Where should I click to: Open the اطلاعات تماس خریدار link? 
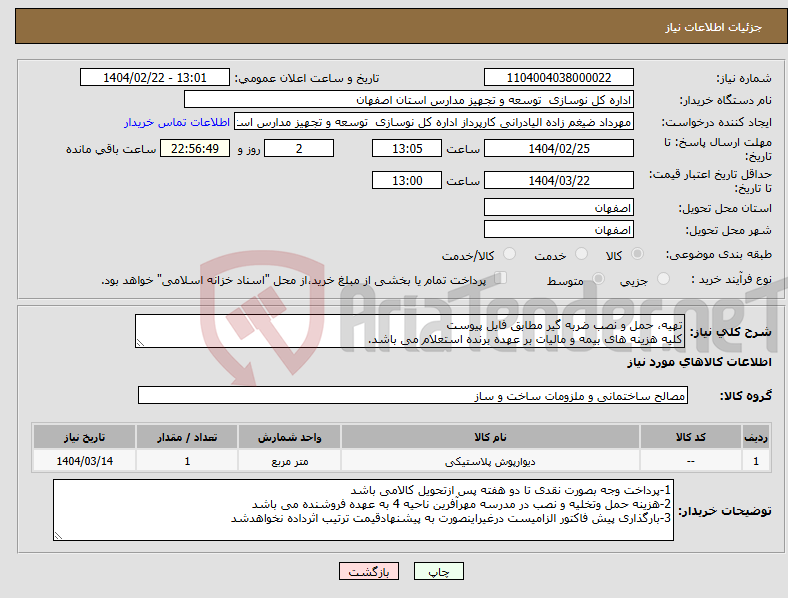tap(177, 122)
